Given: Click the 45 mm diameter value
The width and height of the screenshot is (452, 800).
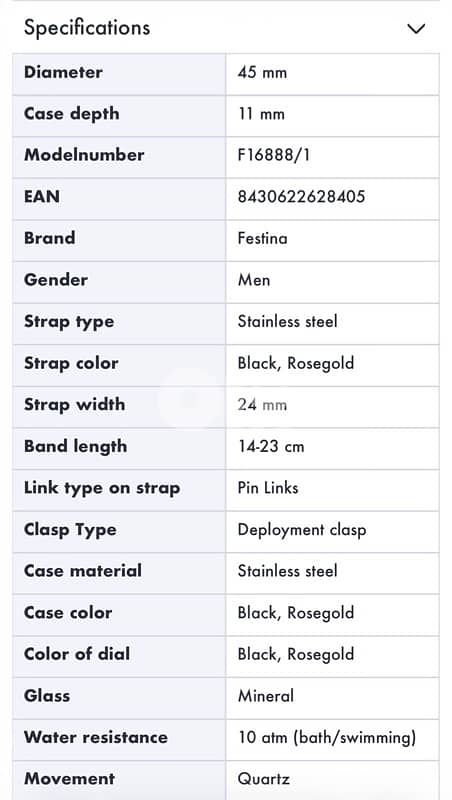Looking at the screenshot, I should coord(262,72).
